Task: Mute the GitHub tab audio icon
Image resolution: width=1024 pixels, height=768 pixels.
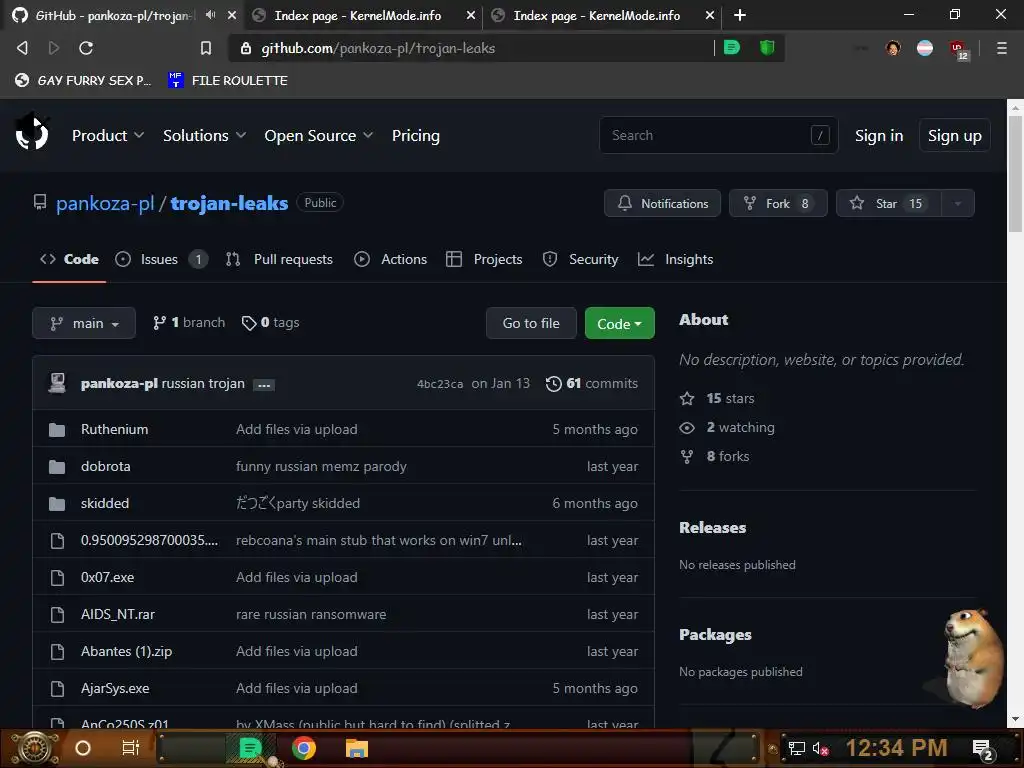Action: tap(210, 15)
